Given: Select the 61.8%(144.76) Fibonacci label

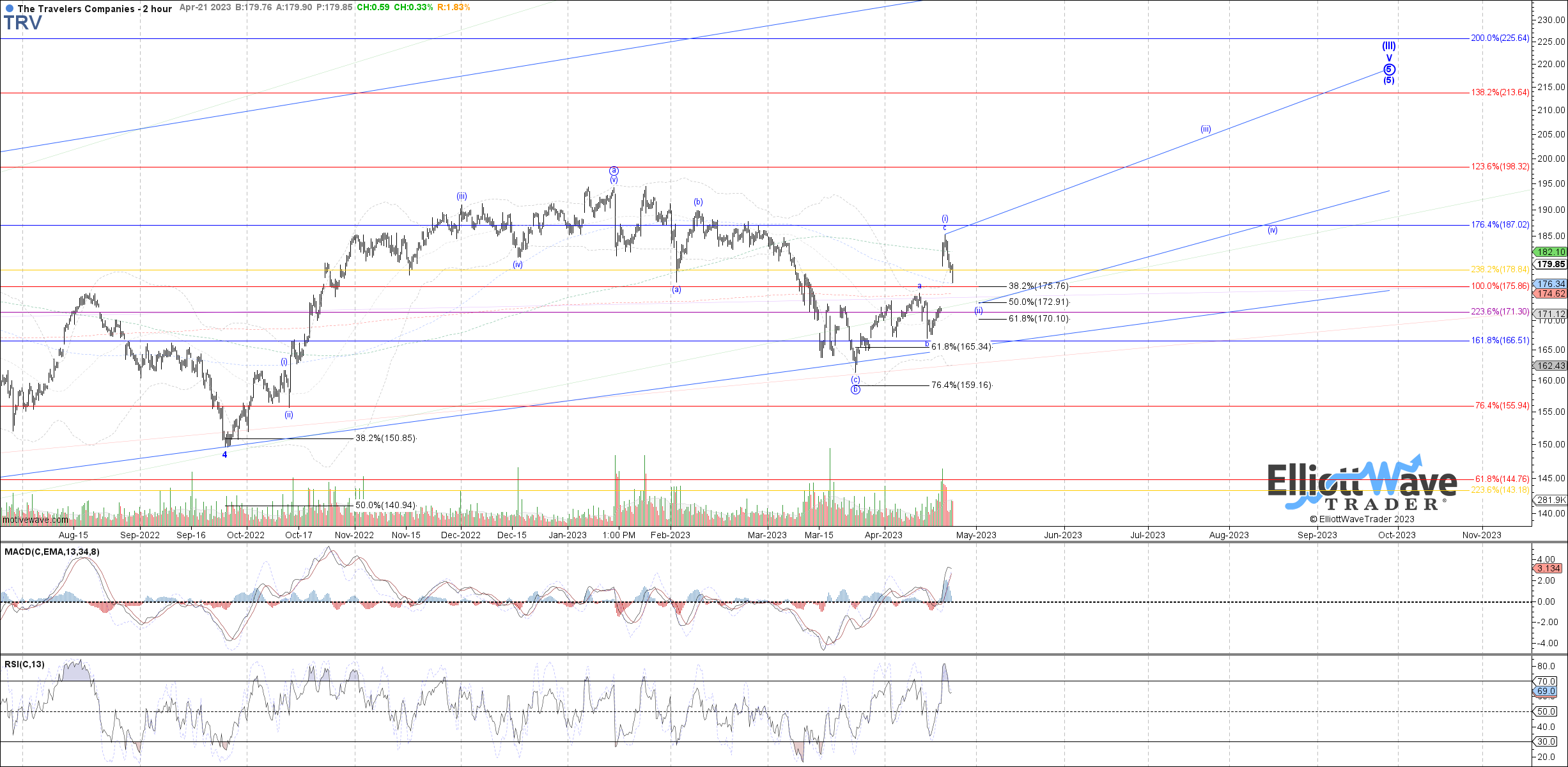Looking at the screenshot, I should [1502, 479].
